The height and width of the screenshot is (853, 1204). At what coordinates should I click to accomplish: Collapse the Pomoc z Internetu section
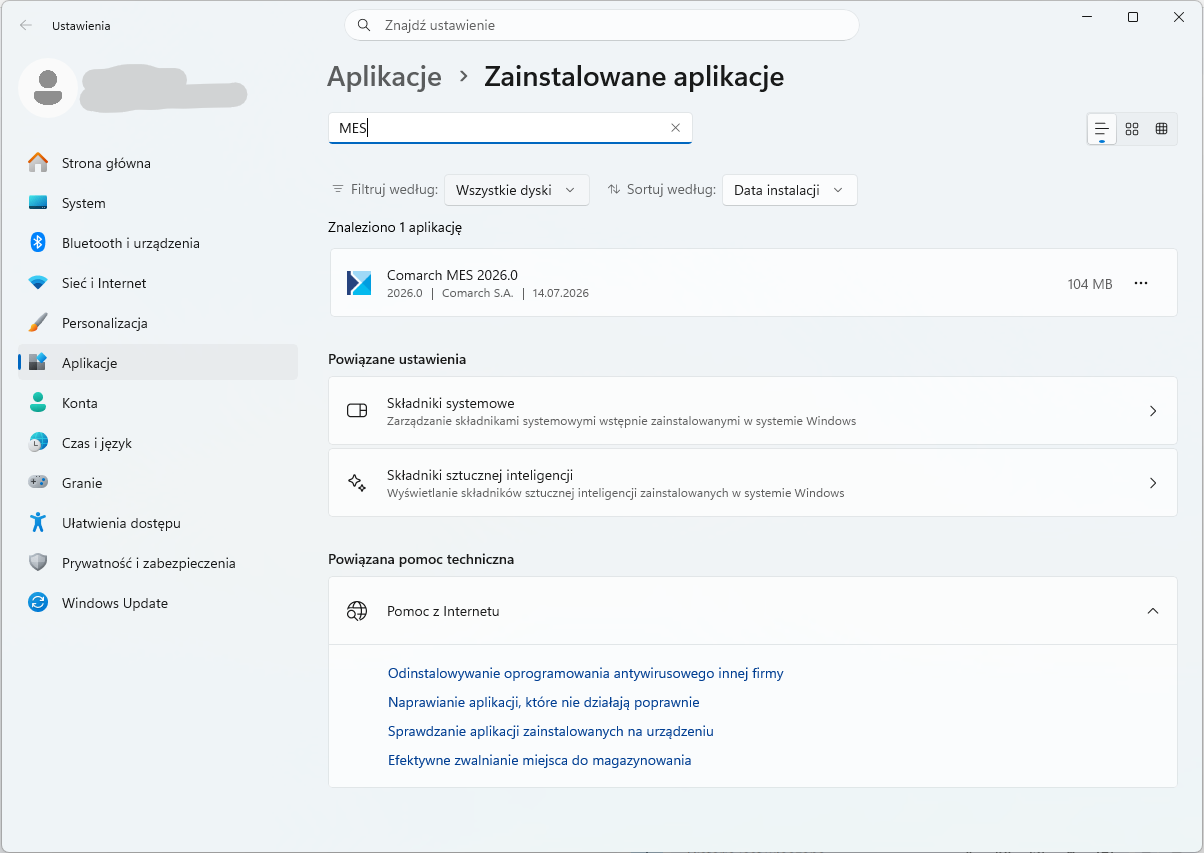pyautogui.click(x=1153, y=611)
